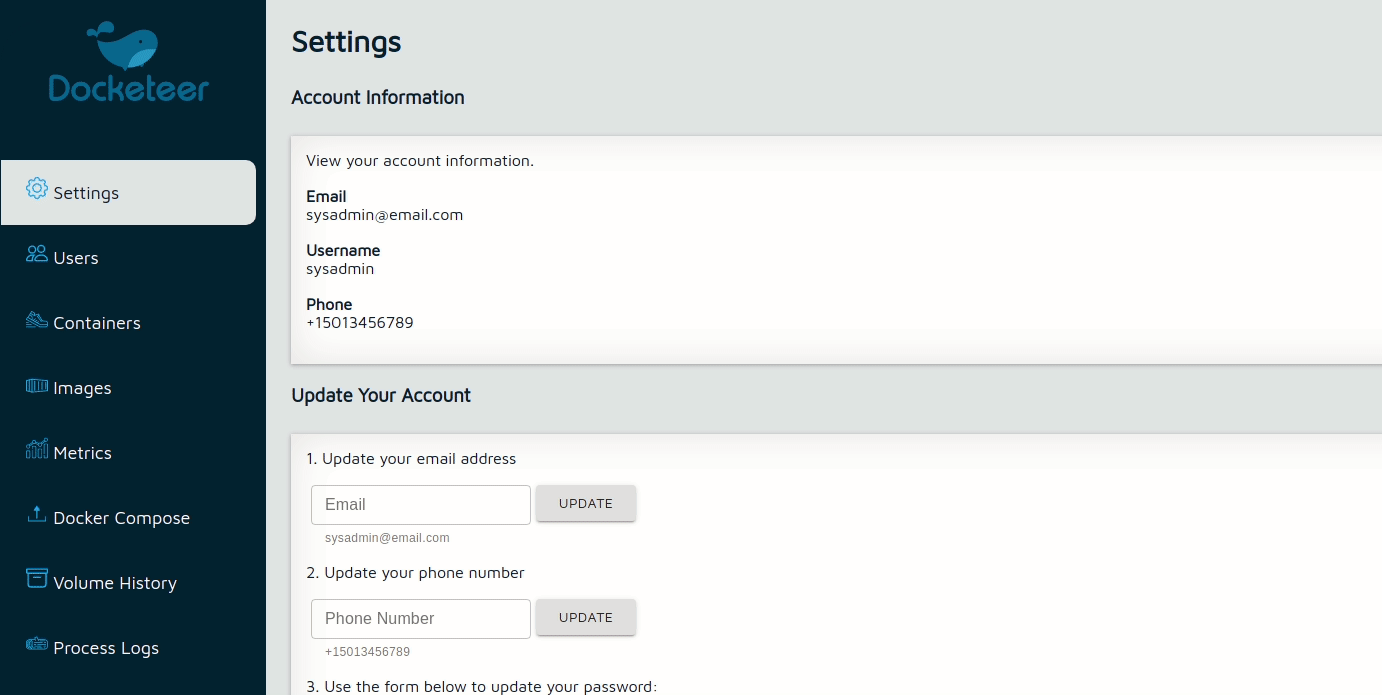Click +15013456789 in Account Information
The image size is (1382, 695).
point(360,323)
